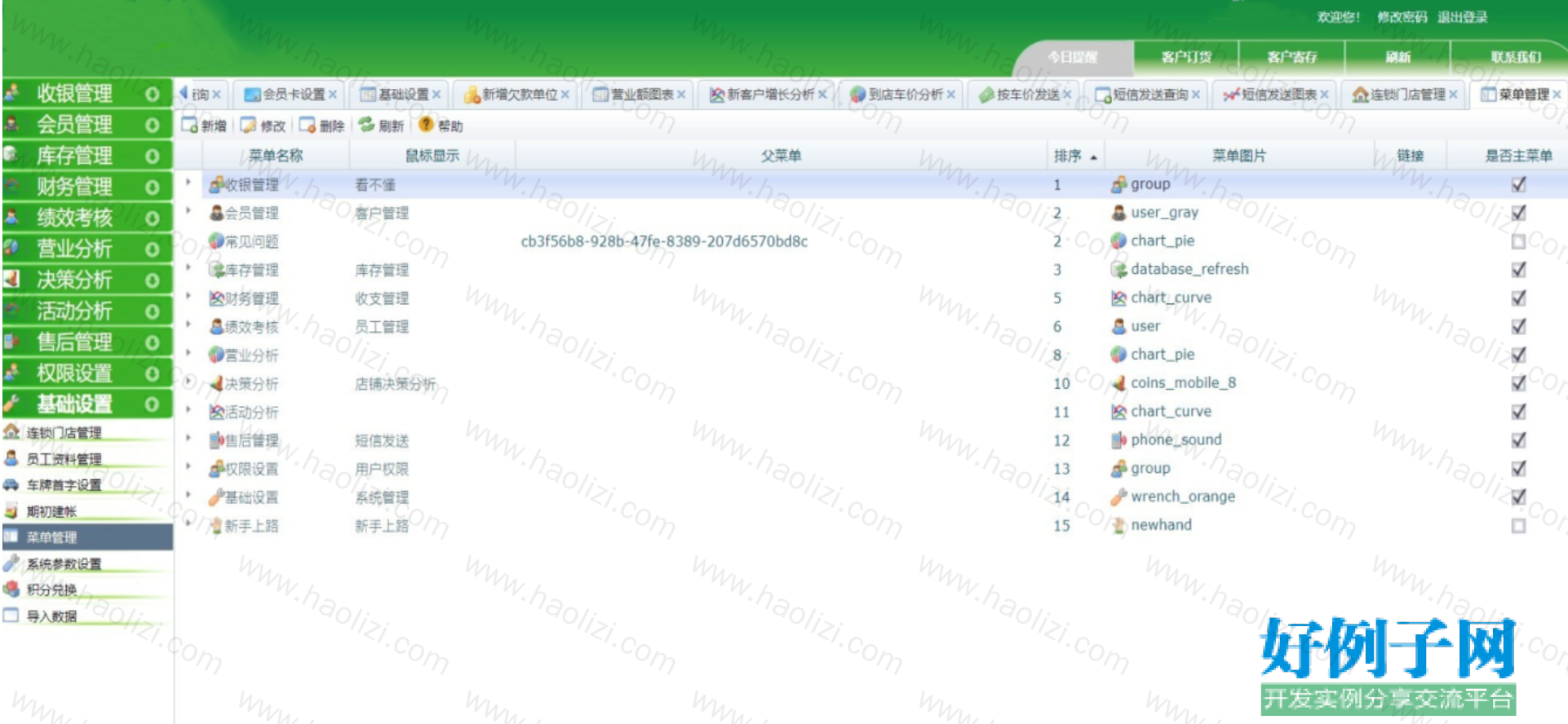Viewport: 1568px width, 724px height.
Task: Switch to the 新客户增长分析 tab
Action: point(767,95)
